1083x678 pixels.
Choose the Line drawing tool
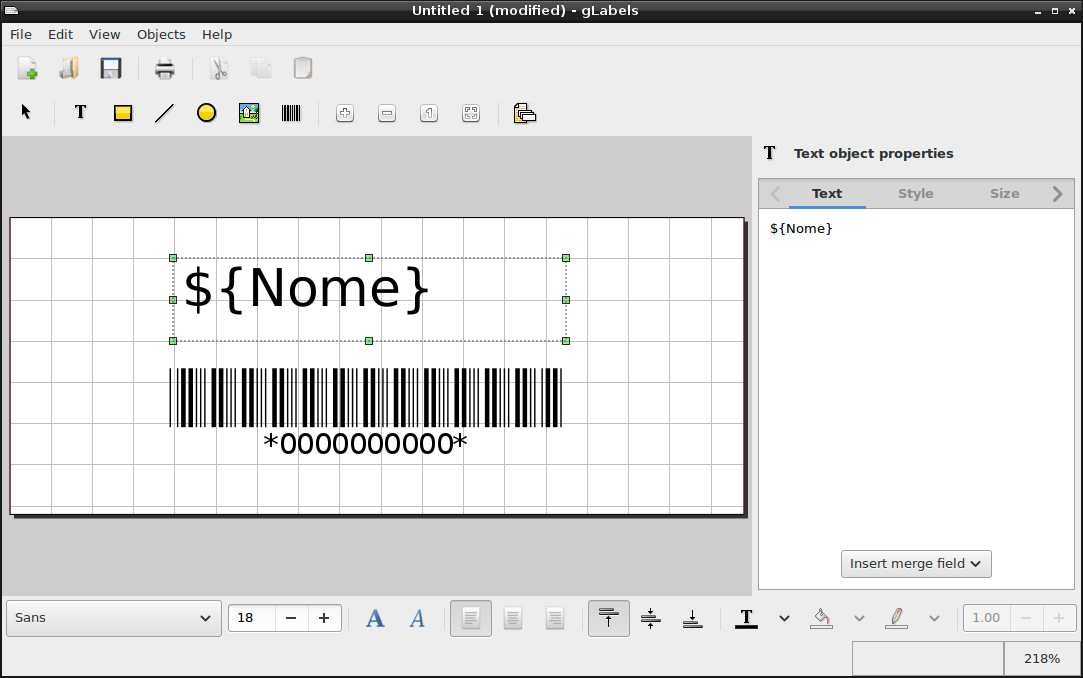pyautogui.click(x=164, y=113)
